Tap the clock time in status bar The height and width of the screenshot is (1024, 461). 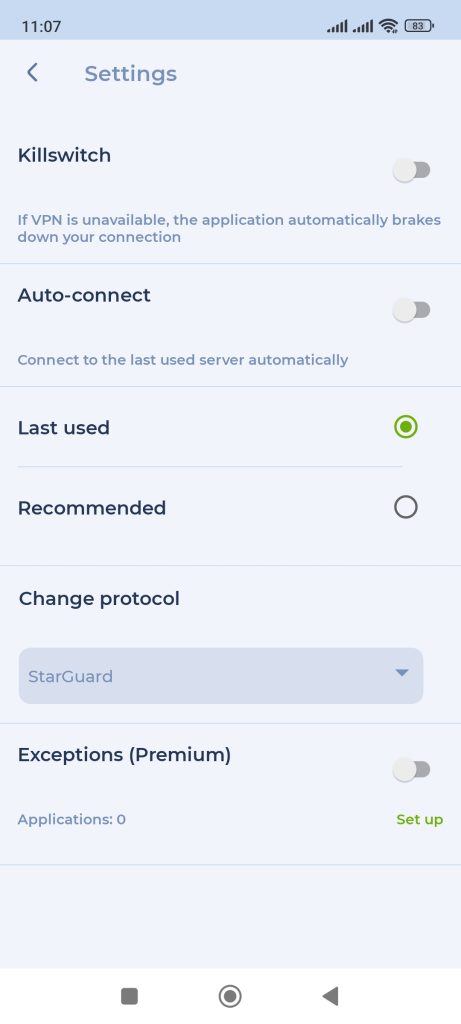(x=41, y=27)
